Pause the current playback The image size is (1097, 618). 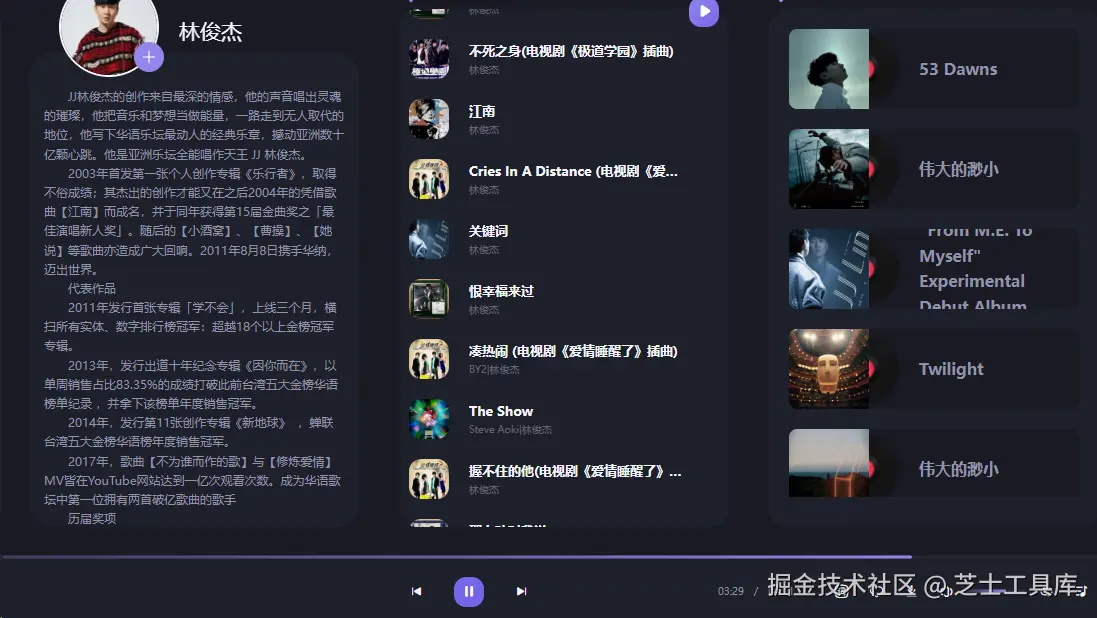click(468, 591)
